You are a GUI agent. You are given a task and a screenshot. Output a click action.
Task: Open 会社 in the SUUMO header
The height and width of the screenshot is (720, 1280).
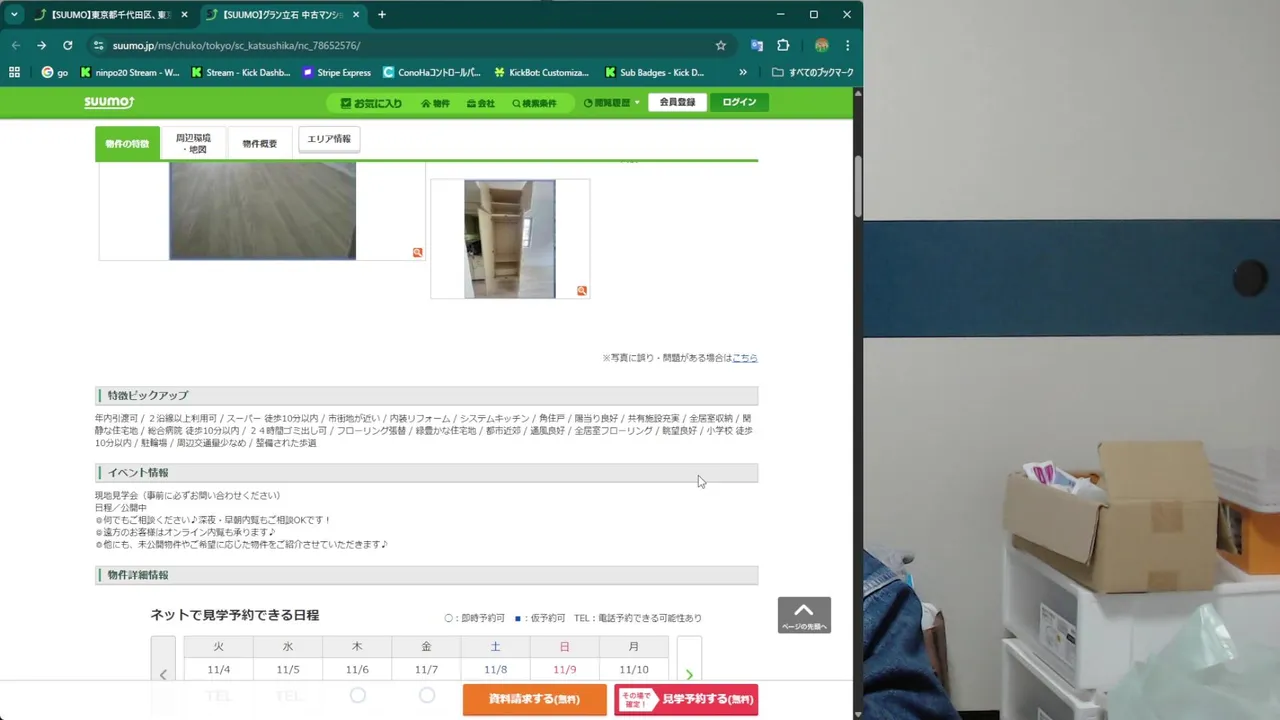(x=480, y=103)
